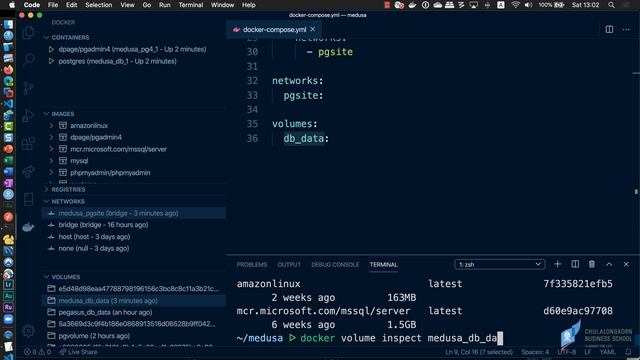Change LF end of line sequence

coord(587,352)
